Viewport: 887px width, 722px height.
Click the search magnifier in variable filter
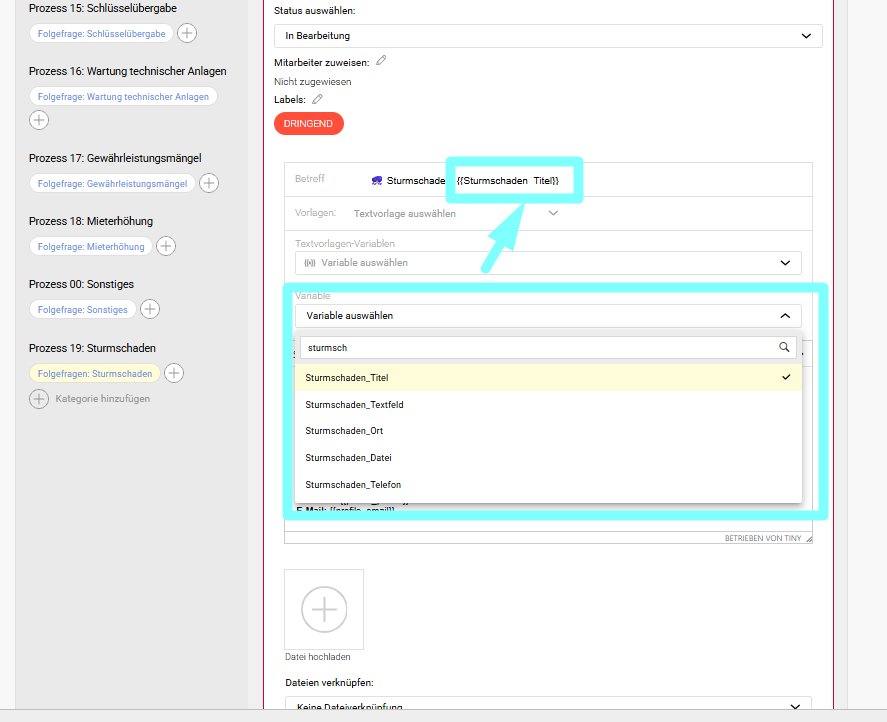tap(784, 348)
